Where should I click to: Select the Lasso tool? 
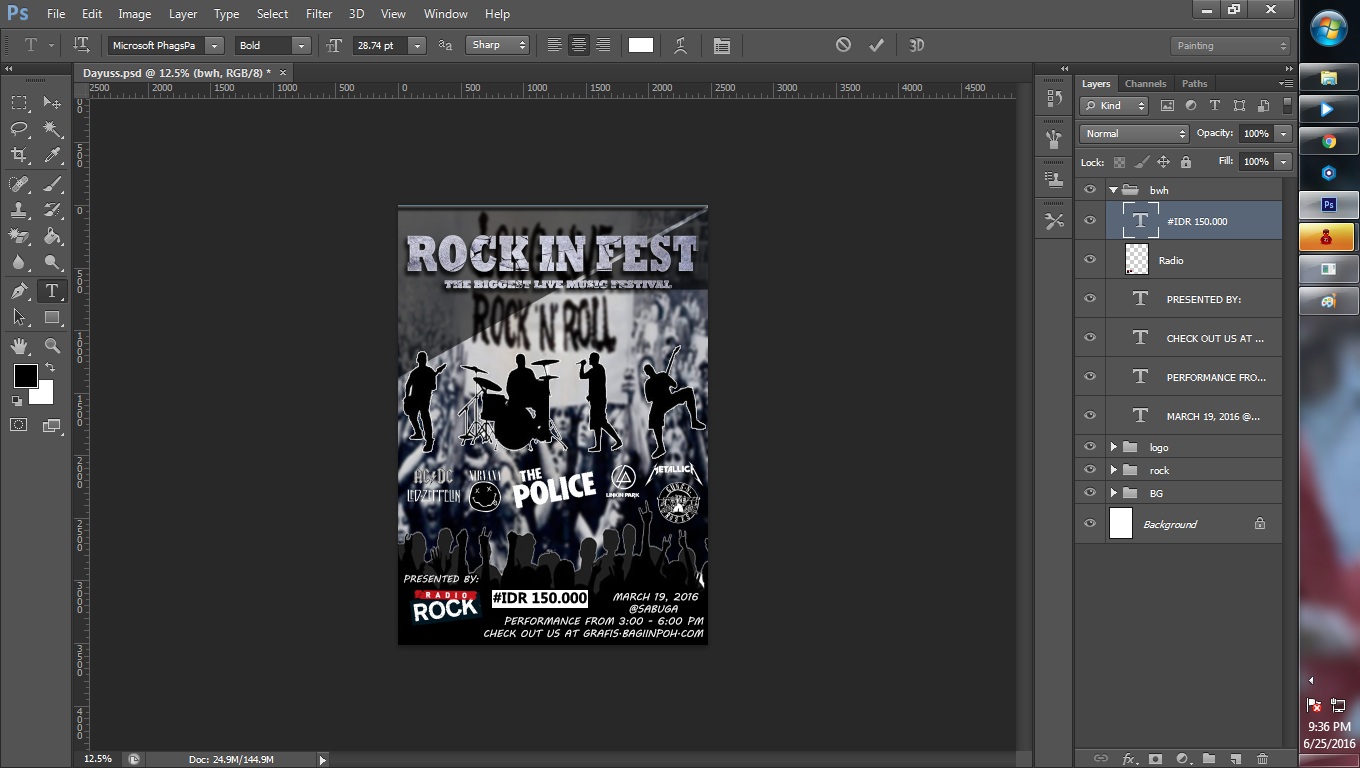17,128
